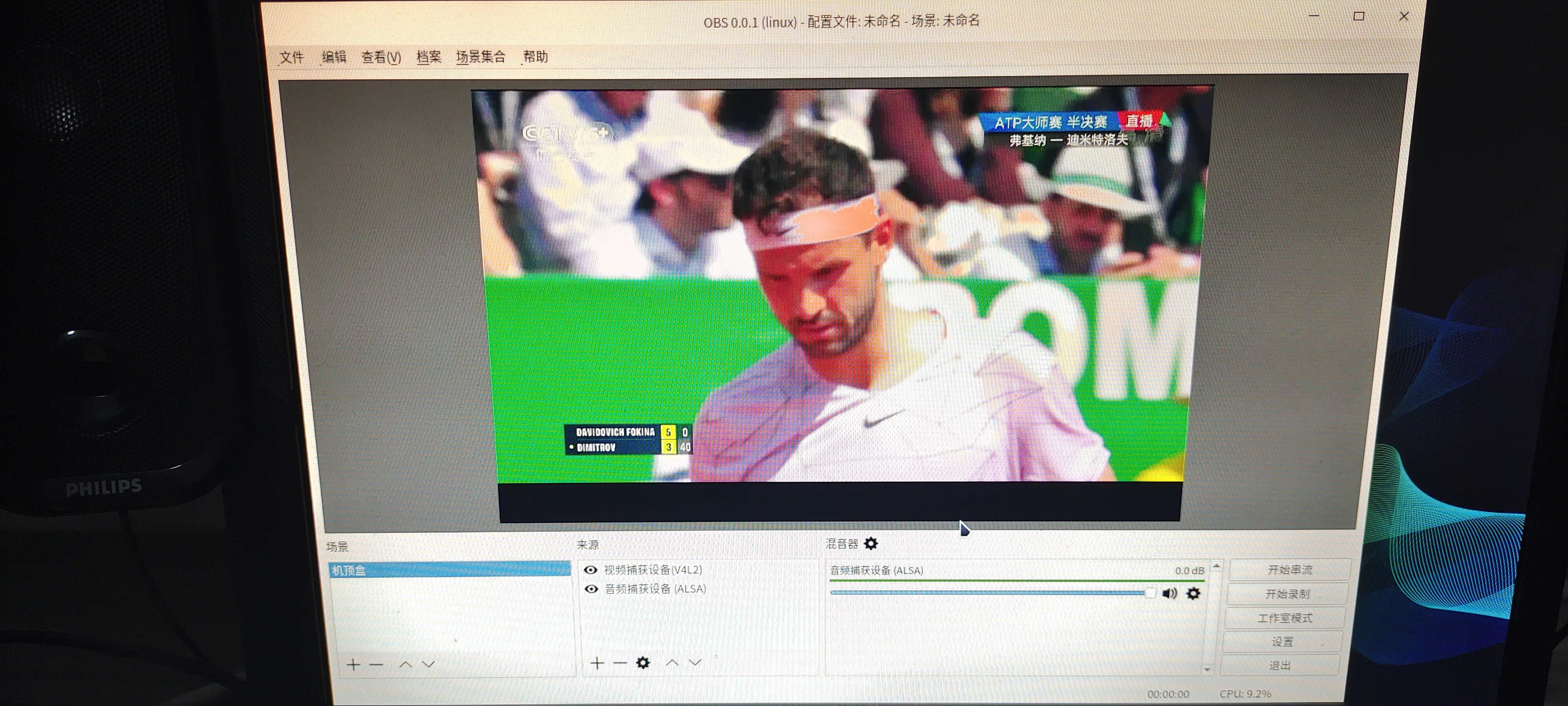Add a new scene with plus icon

[353, 664]
